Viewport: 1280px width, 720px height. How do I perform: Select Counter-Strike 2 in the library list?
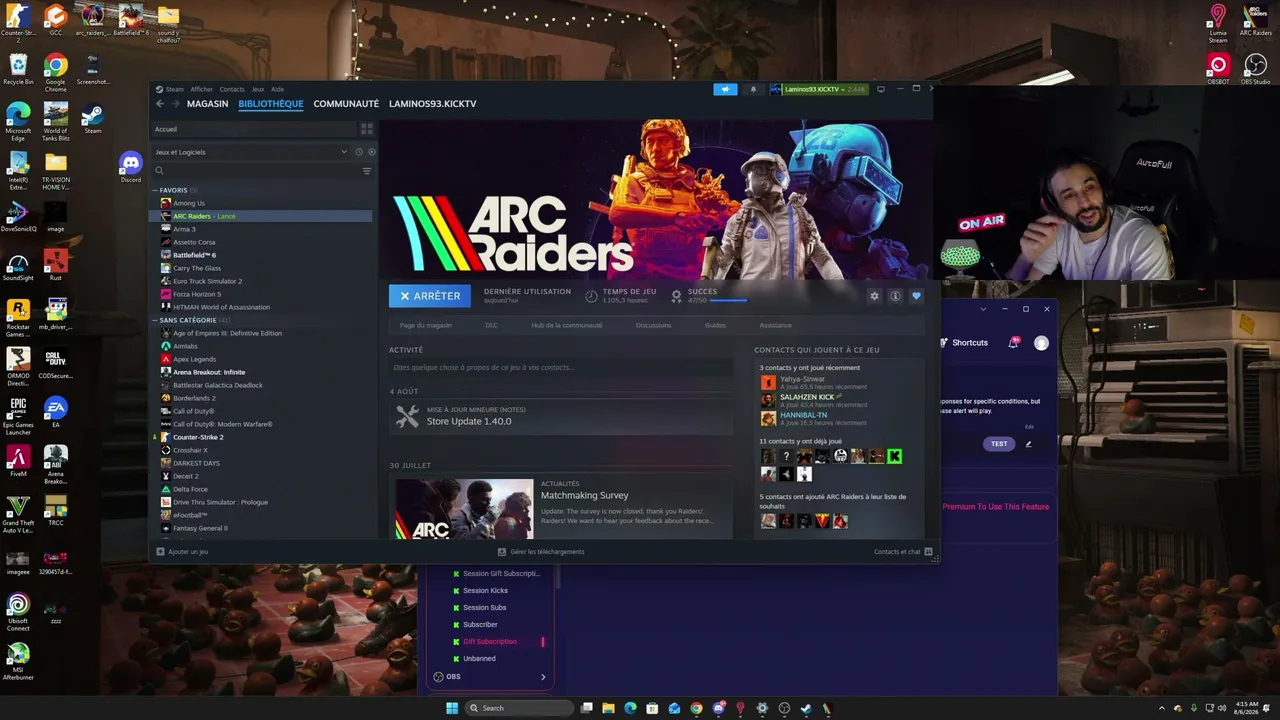click(198, 437)
